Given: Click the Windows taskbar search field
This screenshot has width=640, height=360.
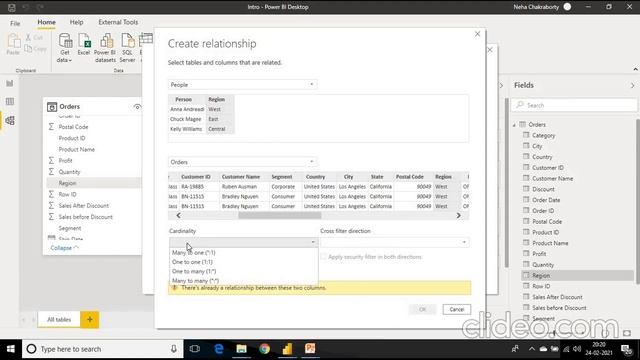Looking at the screenshot, I should (x=103, y=349).
